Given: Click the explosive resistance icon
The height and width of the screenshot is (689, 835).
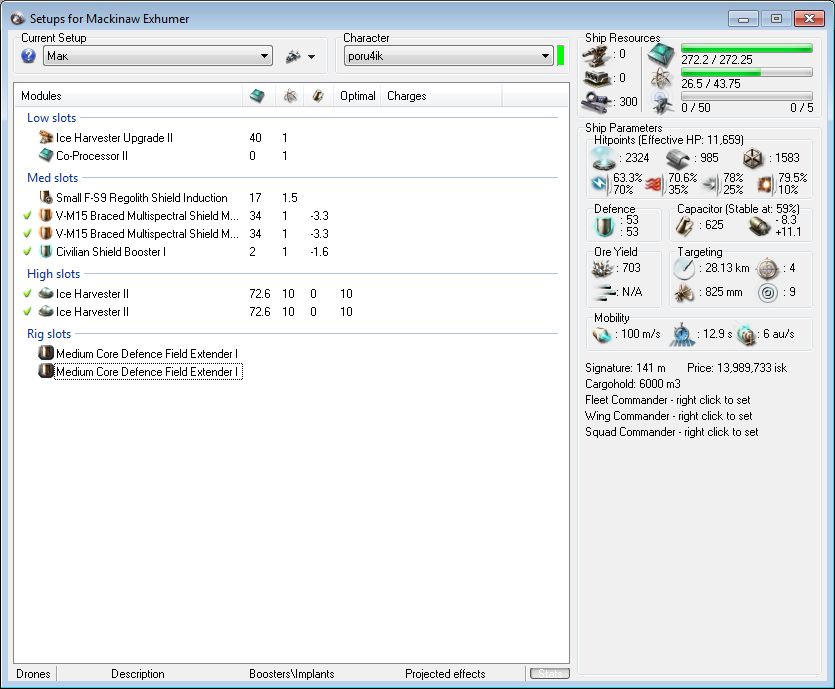Looking at the screenshot, I should [x=766, y=184].
